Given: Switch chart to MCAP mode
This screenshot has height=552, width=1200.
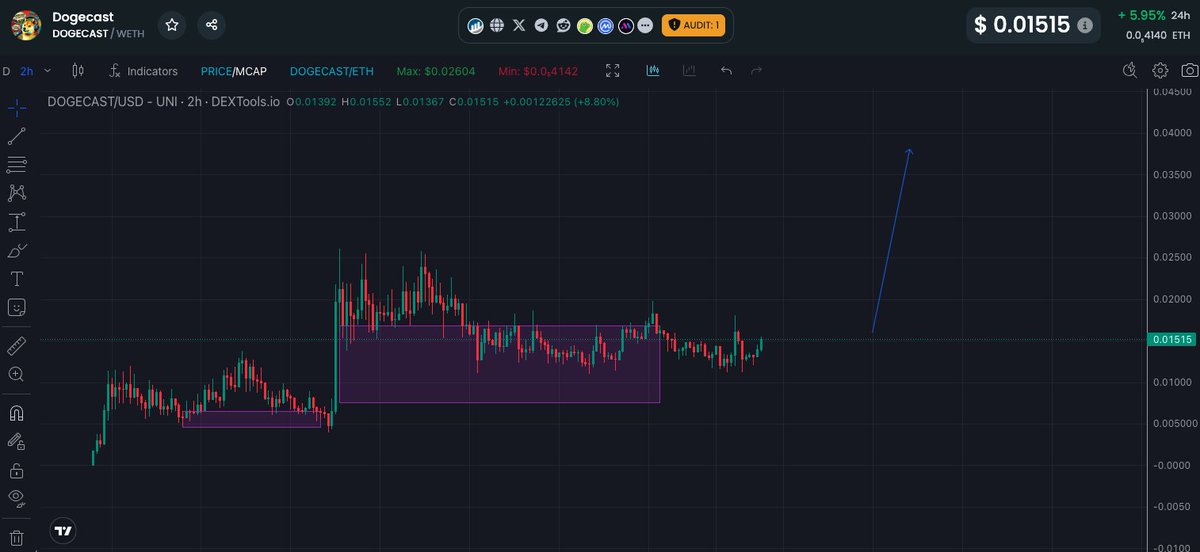Looking at the screenshot, I should coord(251,71).
